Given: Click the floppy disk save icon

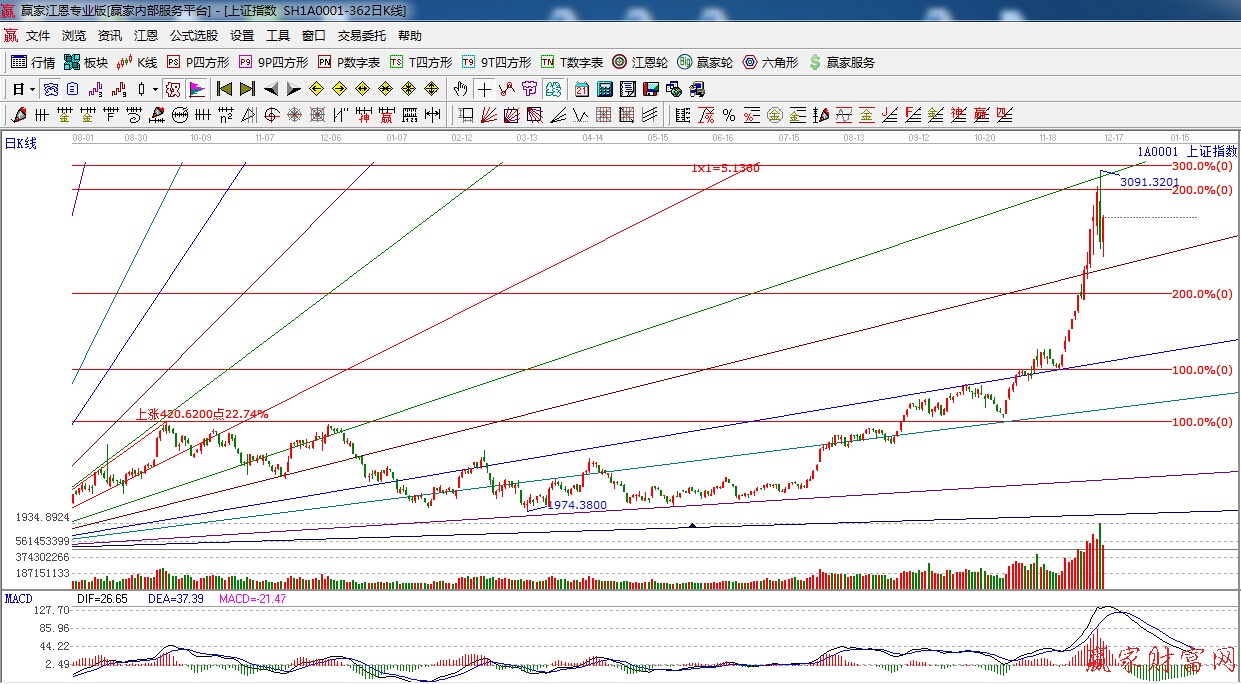Looking at the screenshot, I should [651, 89].
